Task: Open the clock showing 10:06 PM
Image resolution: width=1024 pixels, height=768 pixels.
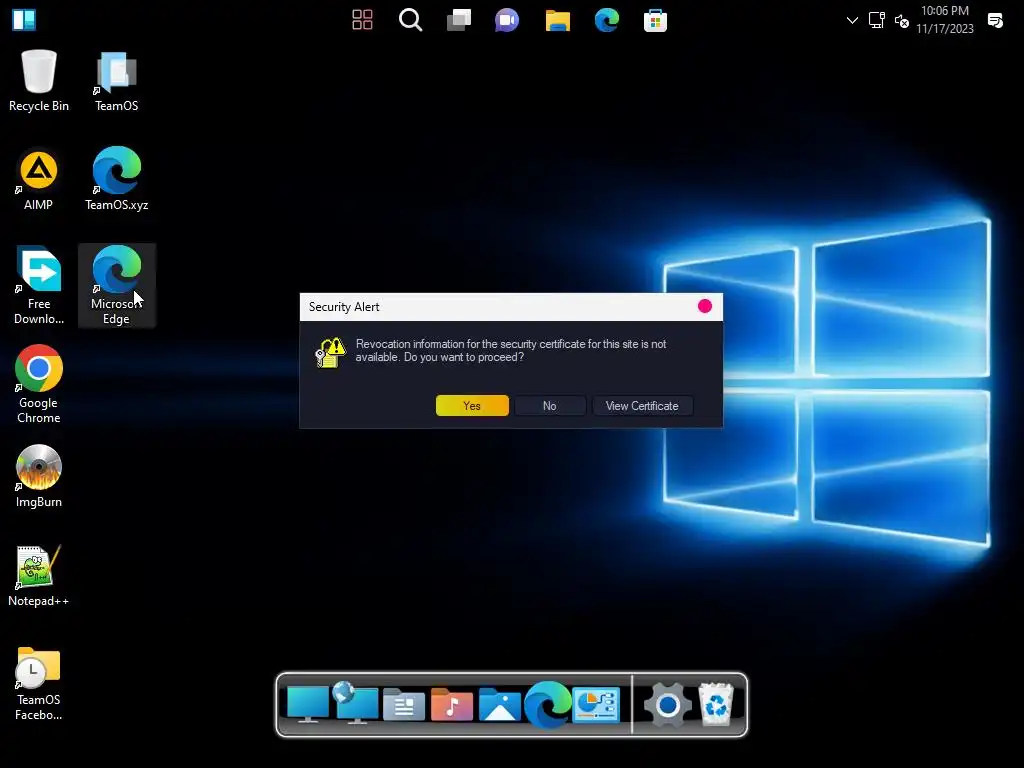Action: click(x=944, y=20)
